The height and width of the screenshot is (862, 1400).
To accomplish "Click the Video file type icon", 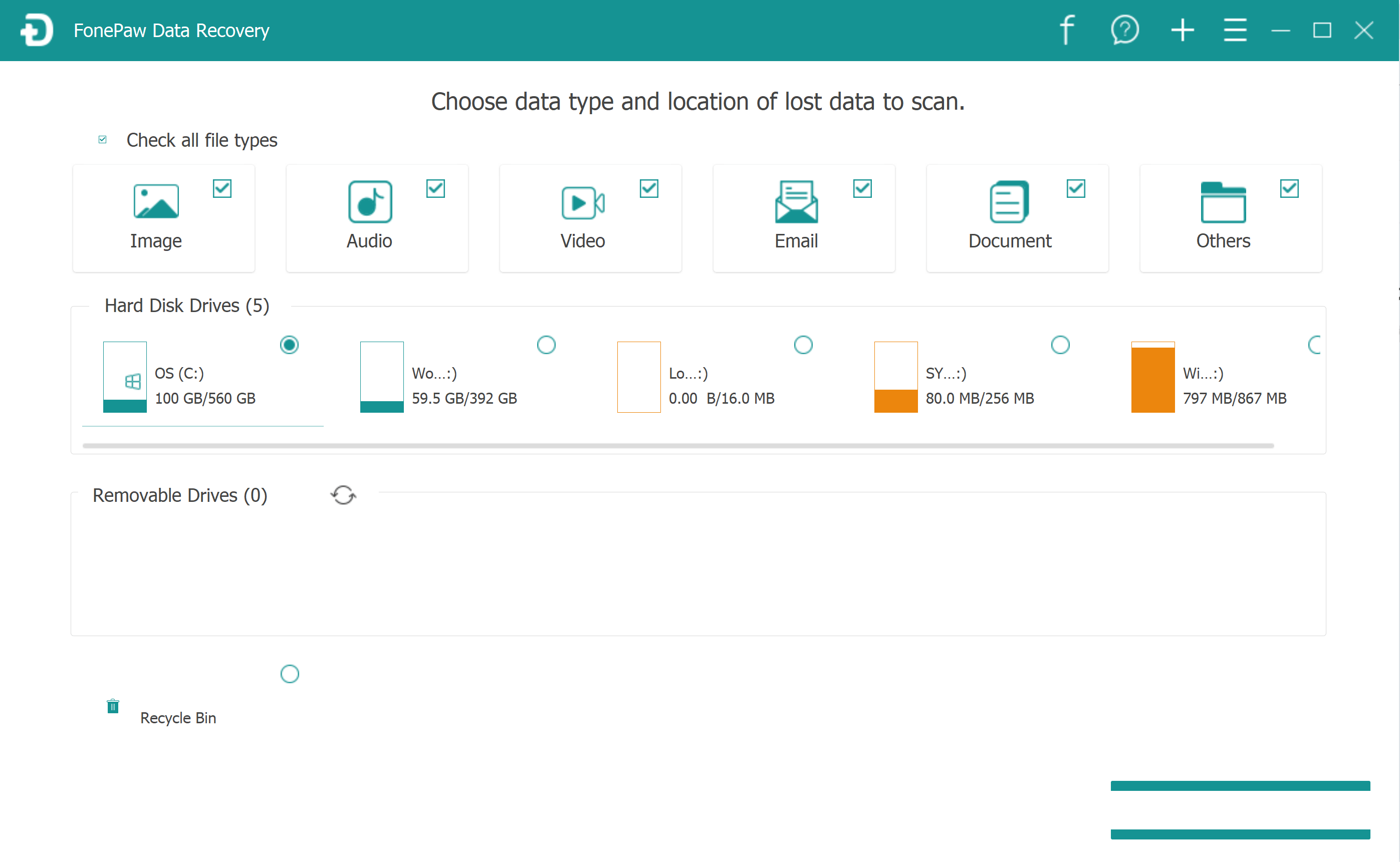I will click(x=583, y=202).
